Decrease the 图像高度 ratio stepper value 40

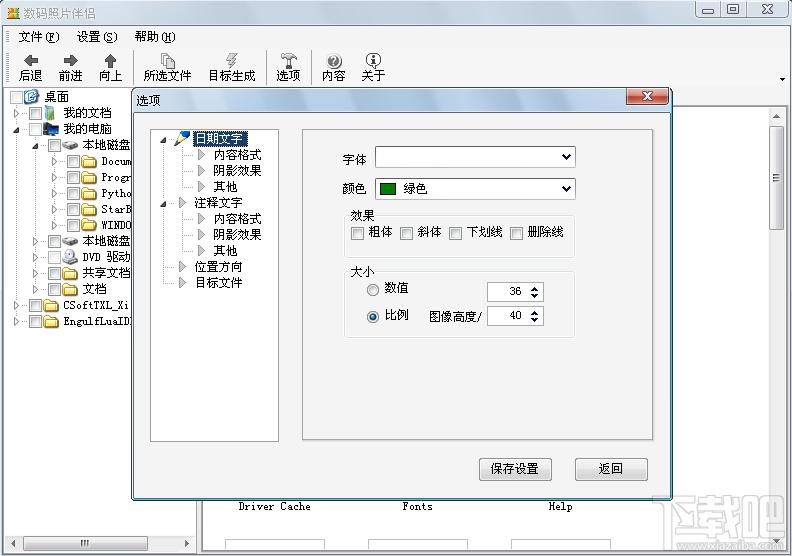(x=534, y=320)
